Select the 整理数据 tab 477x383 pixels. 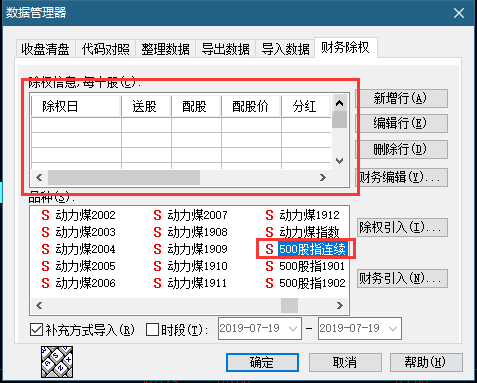pyautogui.click(x=165, y=49)
